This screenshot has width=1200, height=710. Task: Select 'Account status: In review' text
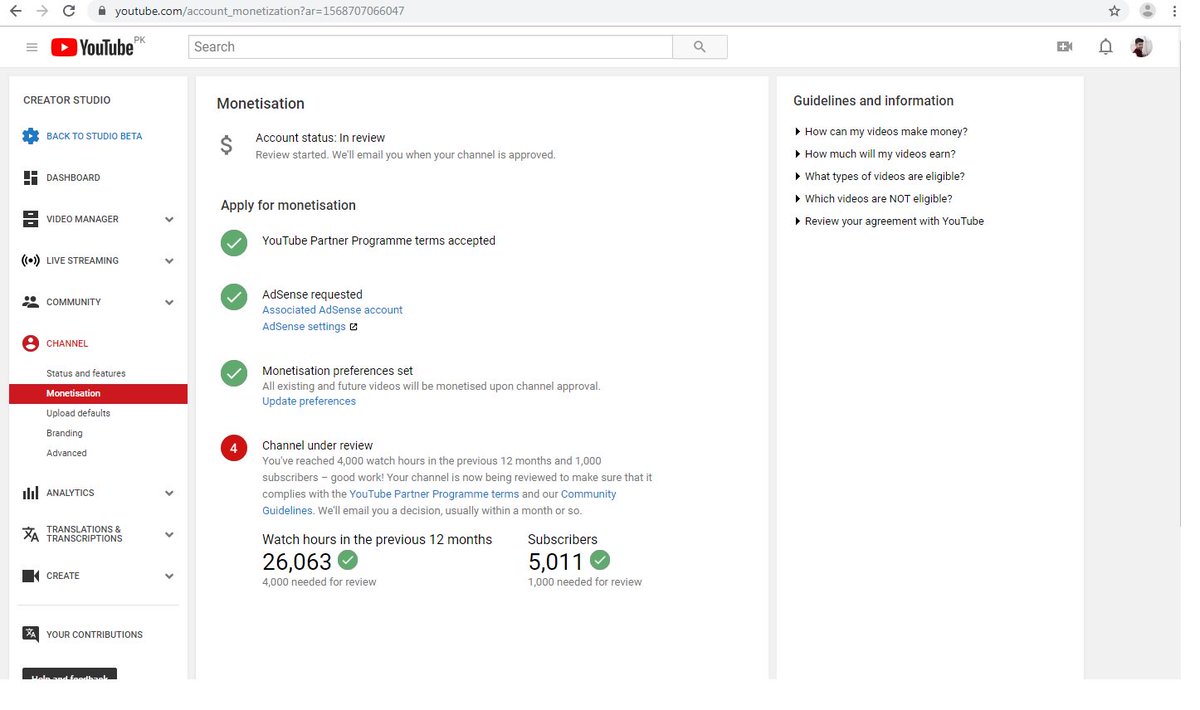click(x=320, y=138)
